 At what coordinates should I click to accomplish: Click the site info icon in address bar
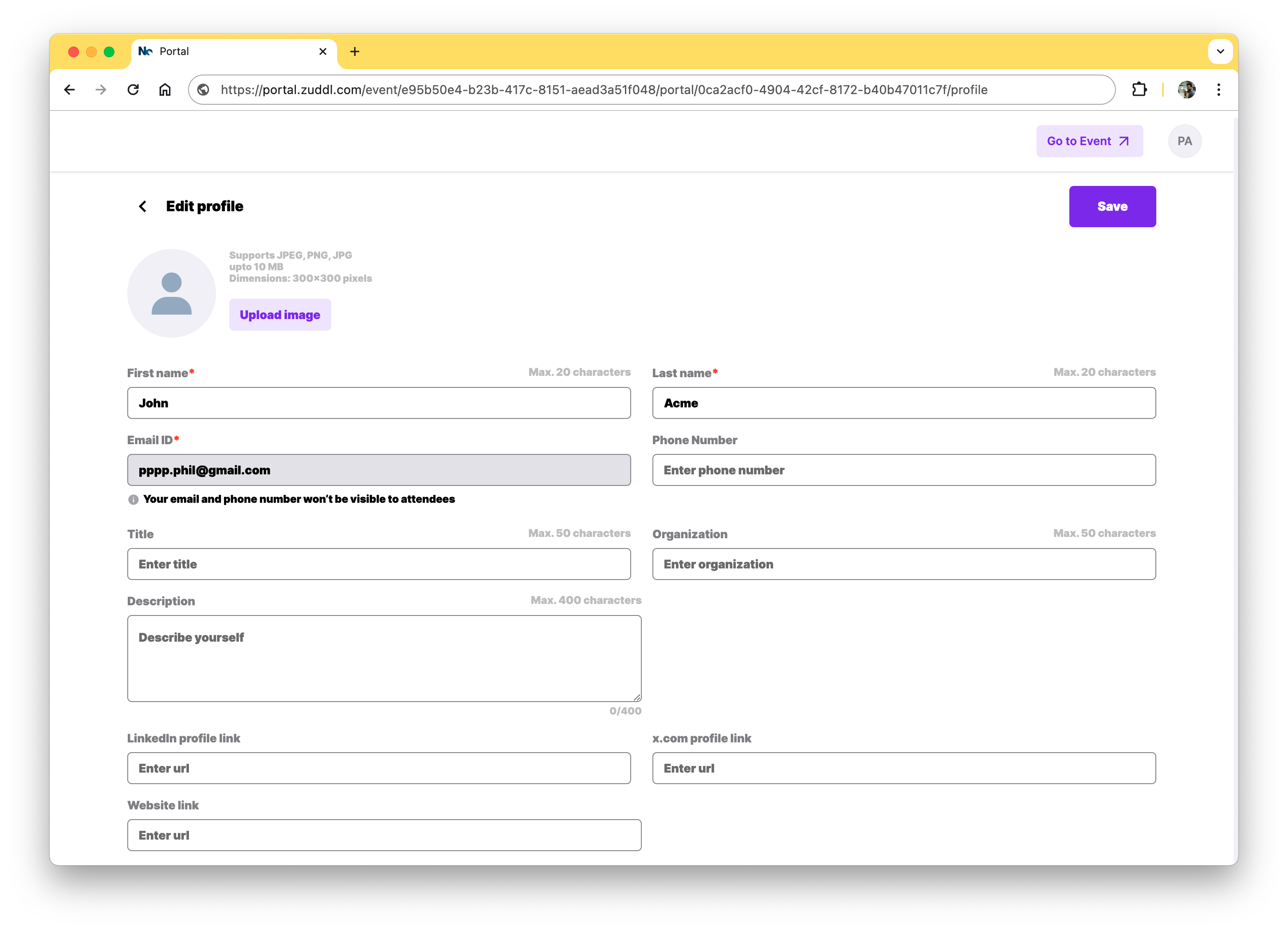pyautogui.click(x=203, y=90)
